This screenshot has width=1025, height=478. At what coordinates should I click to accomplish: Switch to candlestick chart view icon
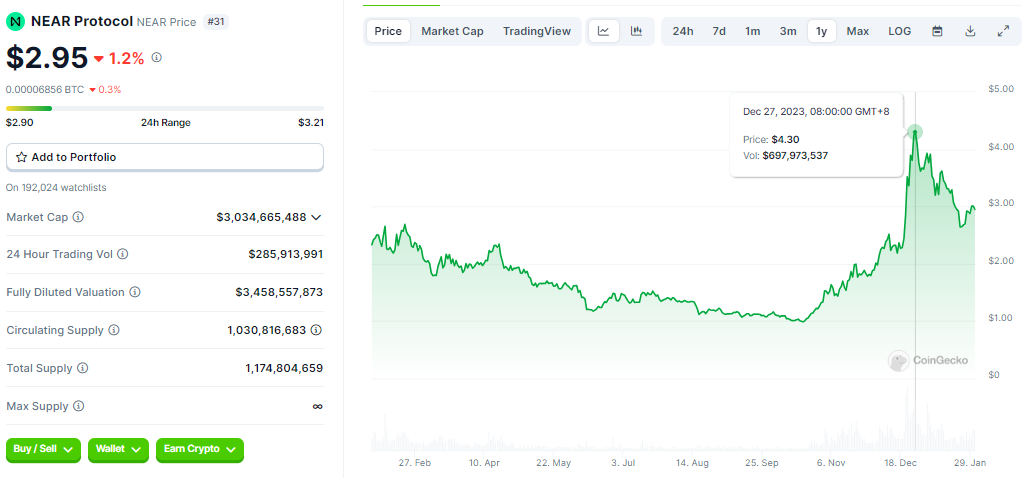coord(636,31)
